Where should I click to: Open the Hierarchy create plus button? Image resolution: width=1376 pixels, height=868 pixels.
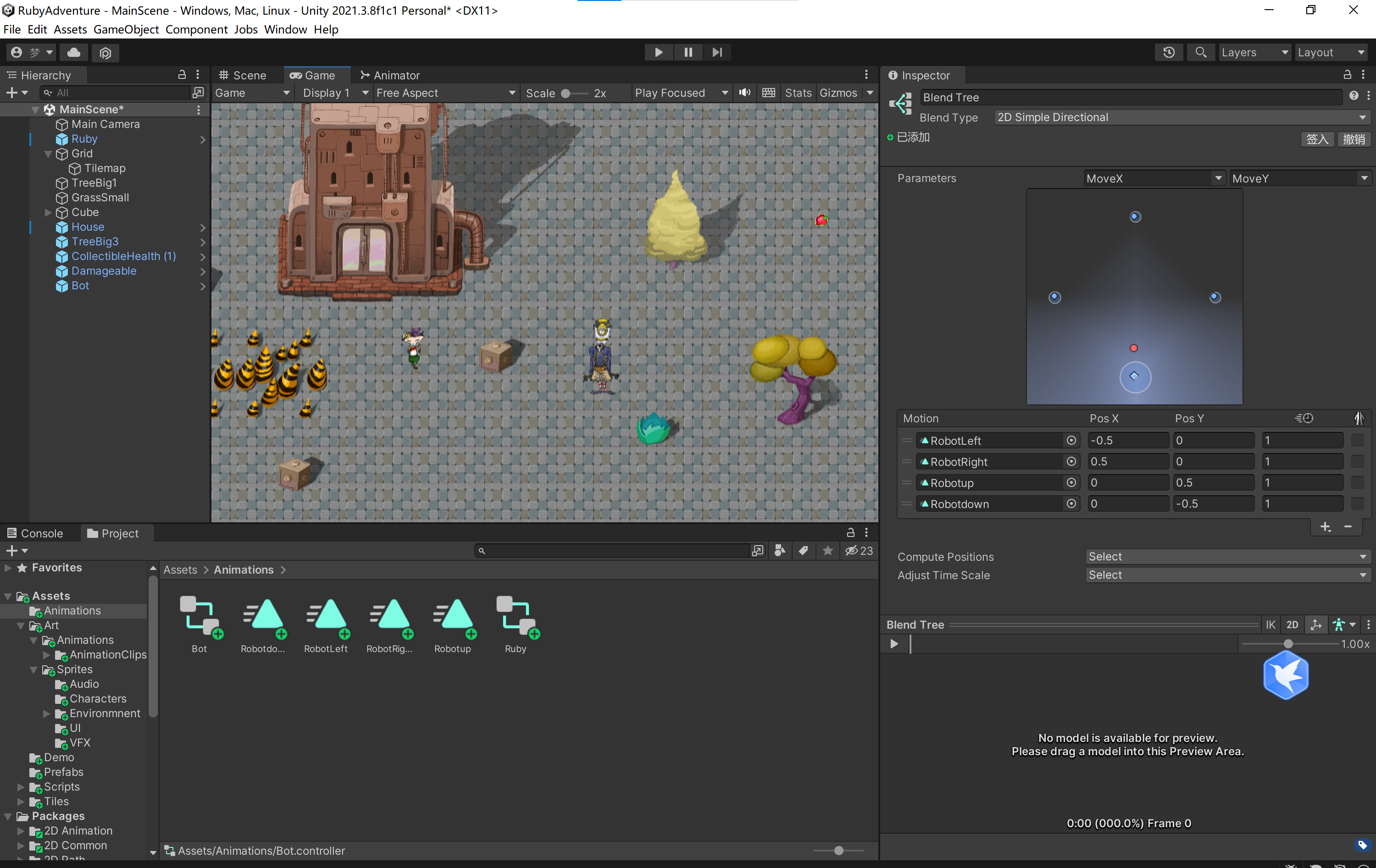16,93
